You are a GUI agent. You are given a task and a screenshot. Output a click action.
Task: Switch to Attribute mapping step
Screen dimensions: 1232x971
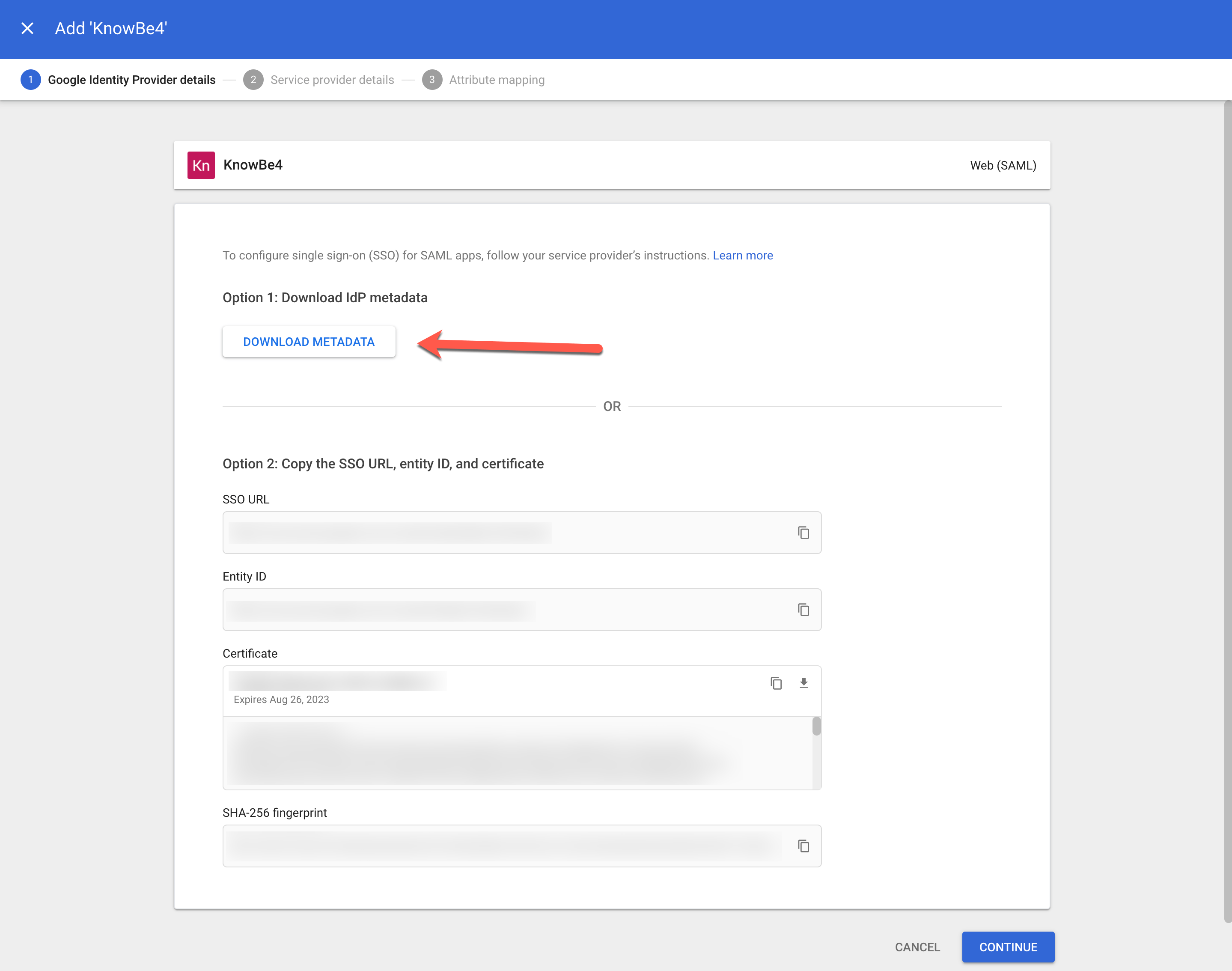(x=496, y=80)
